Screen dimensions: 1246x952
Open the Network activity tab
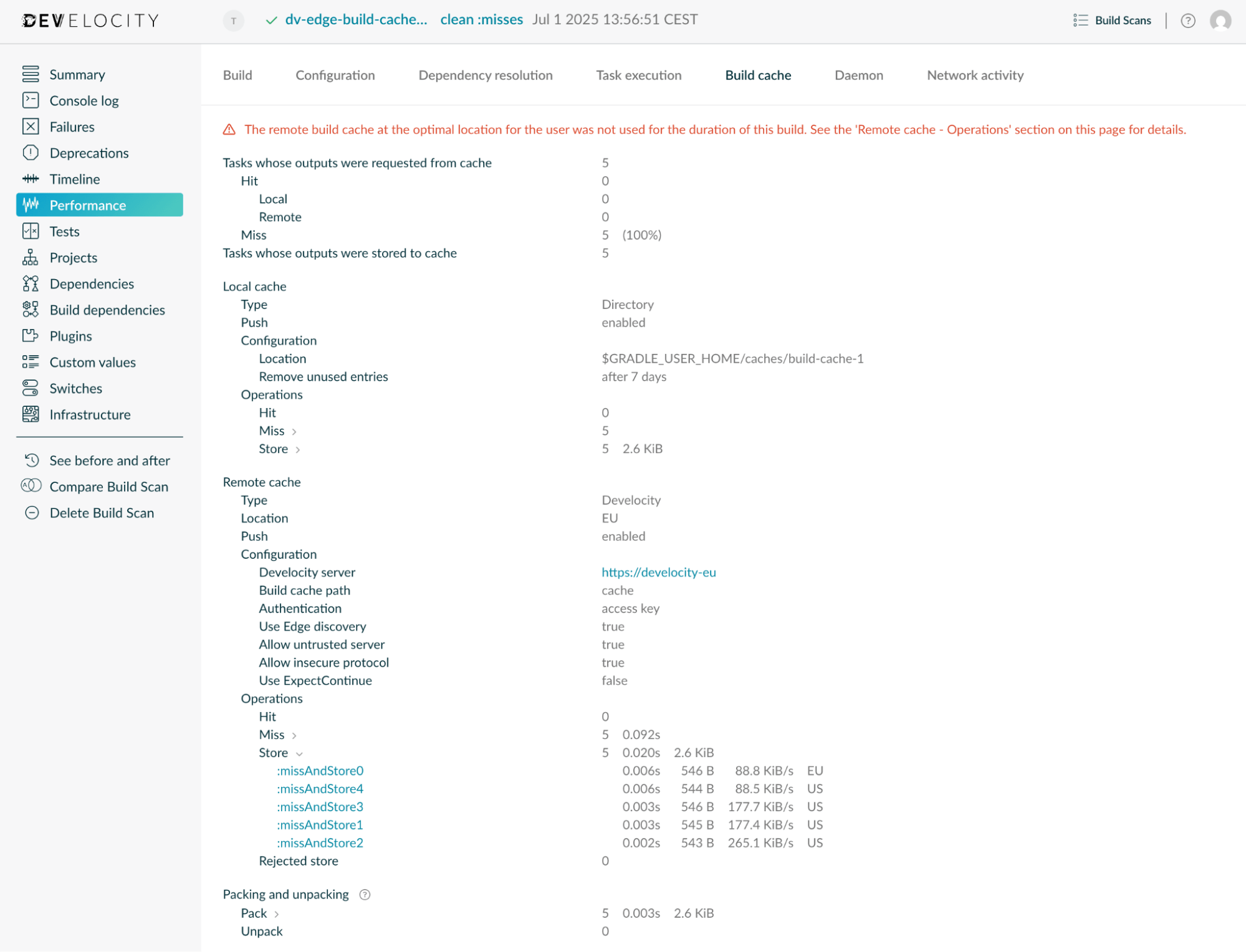[x=974, y=75]
